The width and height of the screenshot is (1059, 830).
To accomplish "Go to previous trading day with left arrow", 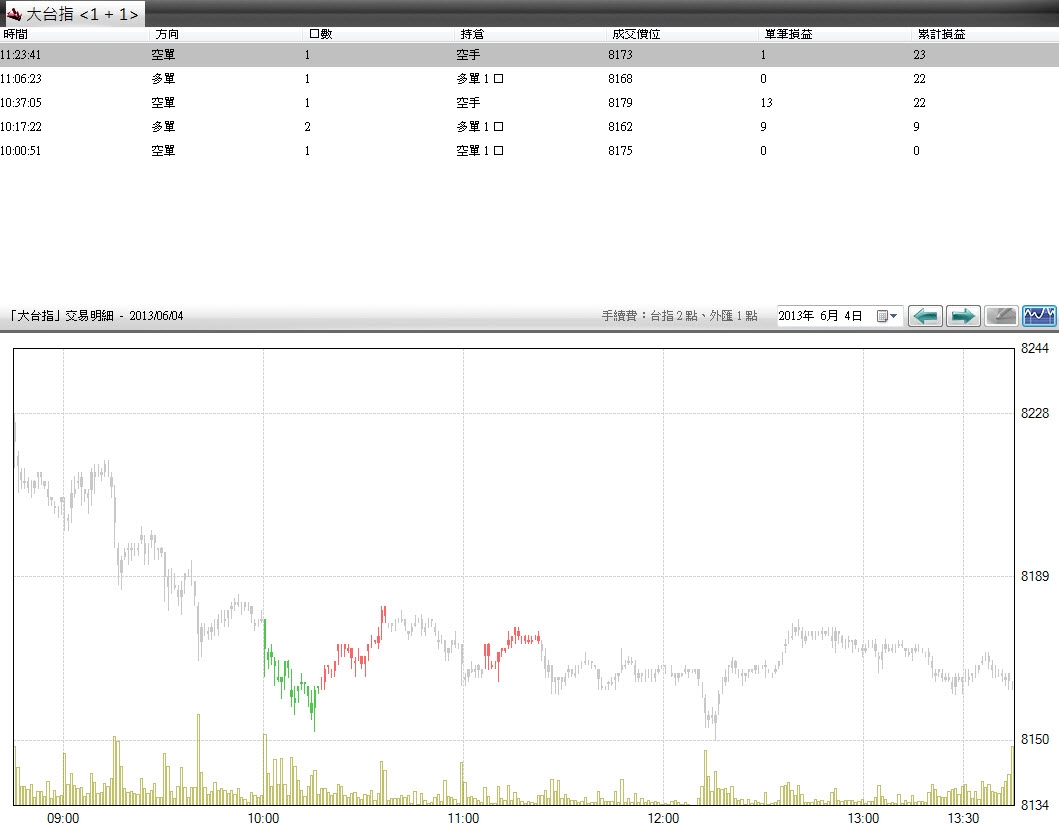I will click(x=925, y=316).
